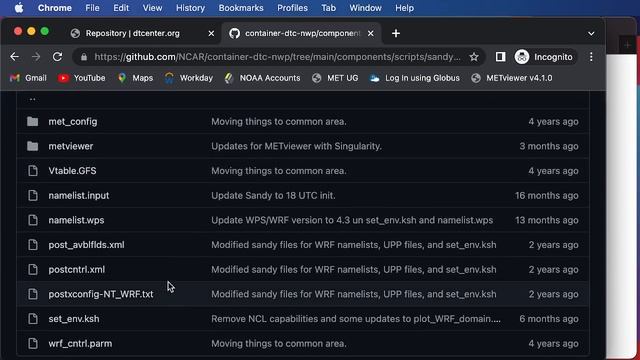The width and height of the screenshot is (640, 360).
Task: Open the Help menu
Action: (x=404, y=8)
